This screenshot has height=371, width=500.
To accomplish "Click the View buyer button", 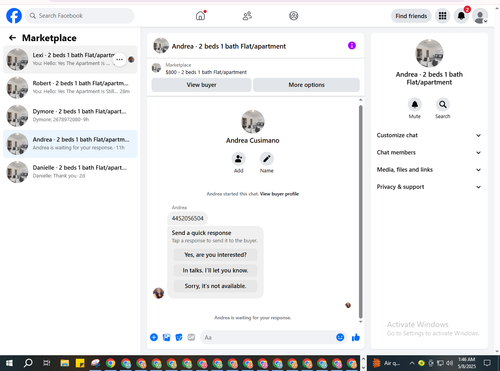I will (201, 85).
